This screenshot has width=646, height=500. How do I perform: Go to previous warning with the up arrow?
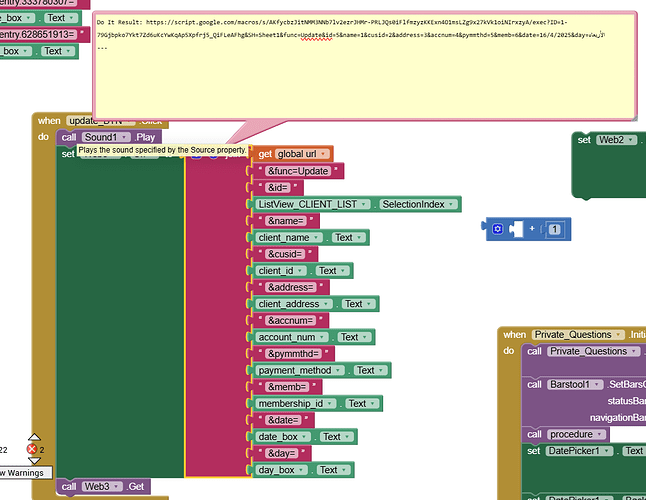[x=34, y=437]
